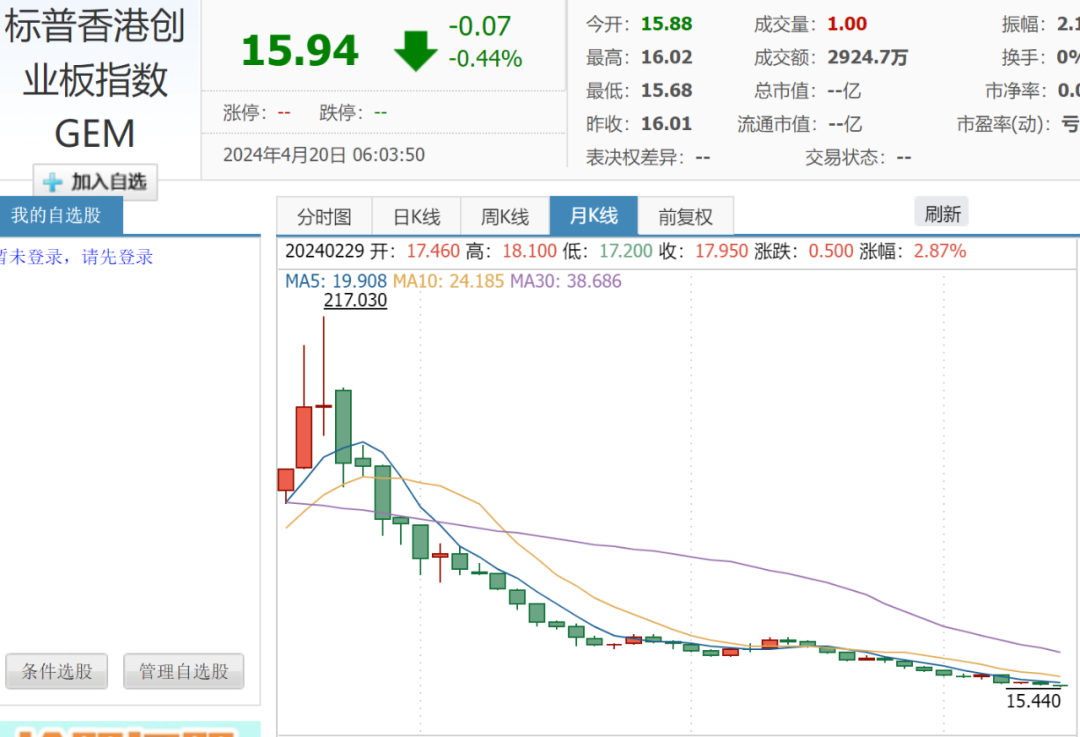Screen dimensions: 1080x737
Task: Click the index title 标普香港创业板指数 GEM
Action: pyautogui.click(x=95, y=80)
